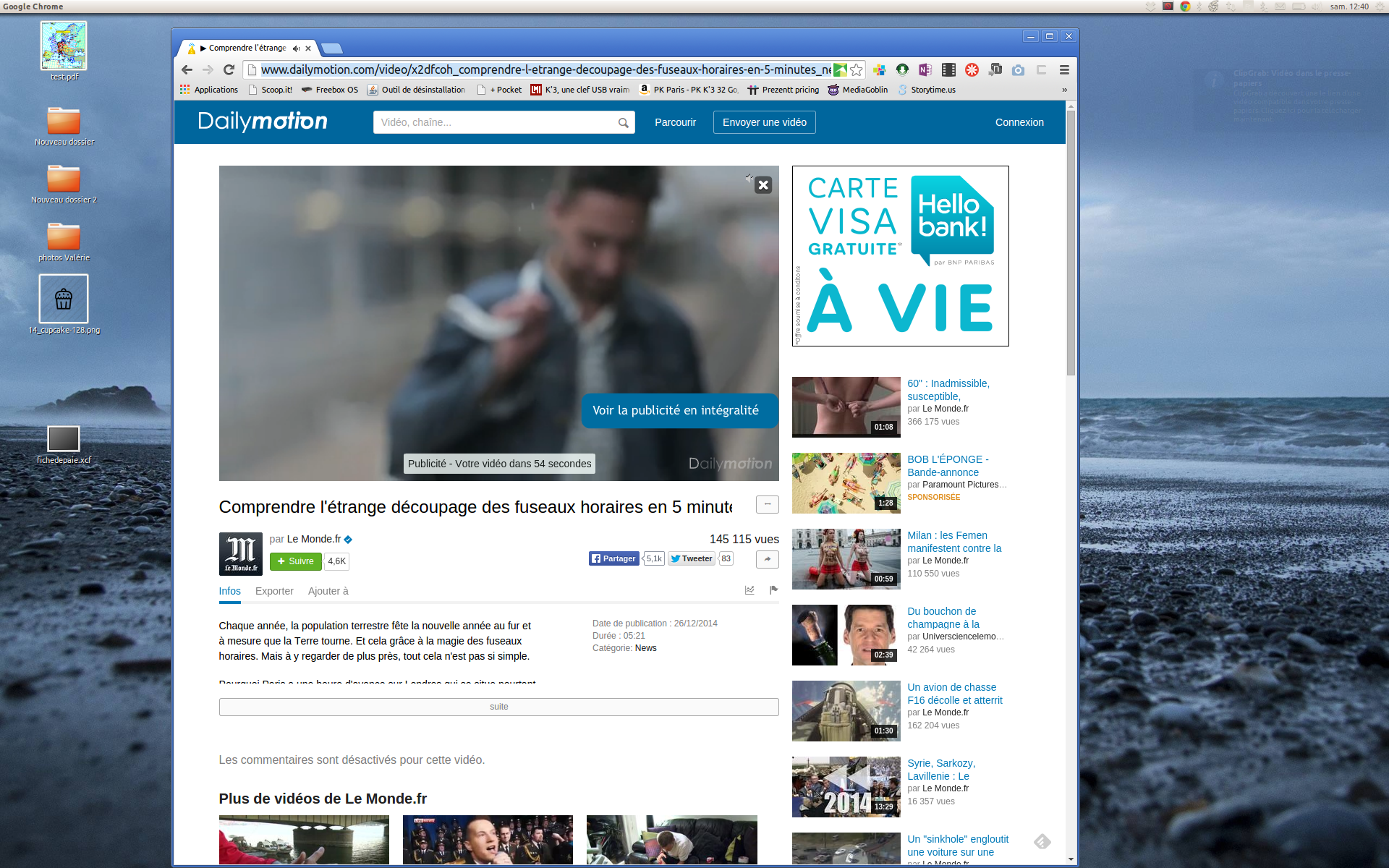Expand the description with suite
This screenshot has width=1389, height=868.
[x=498, y=707]
